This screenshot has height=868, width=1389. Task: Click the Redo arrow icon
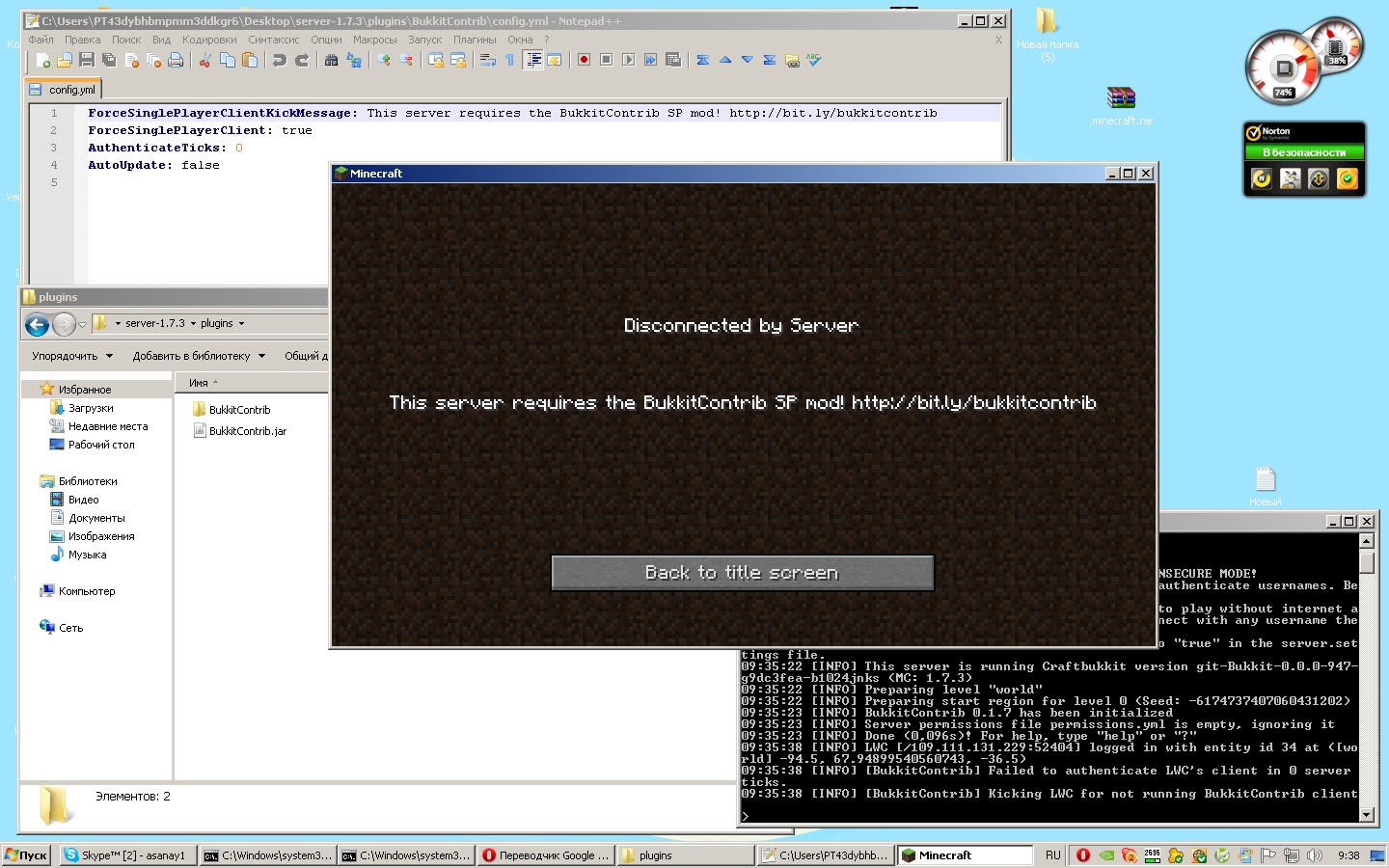coord(301,60)
